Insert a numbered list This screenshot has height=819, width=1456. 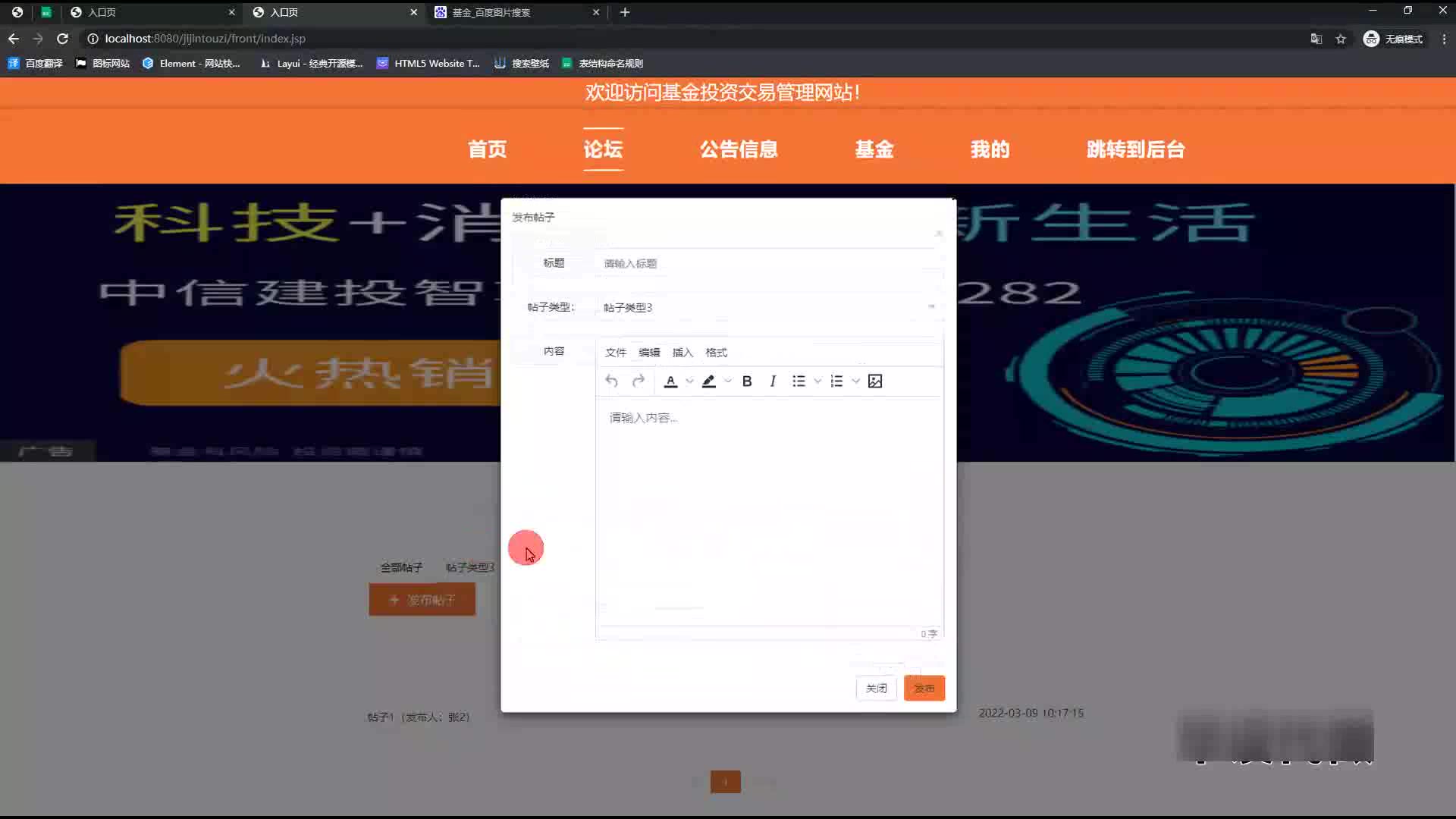[x=836, y=381]
